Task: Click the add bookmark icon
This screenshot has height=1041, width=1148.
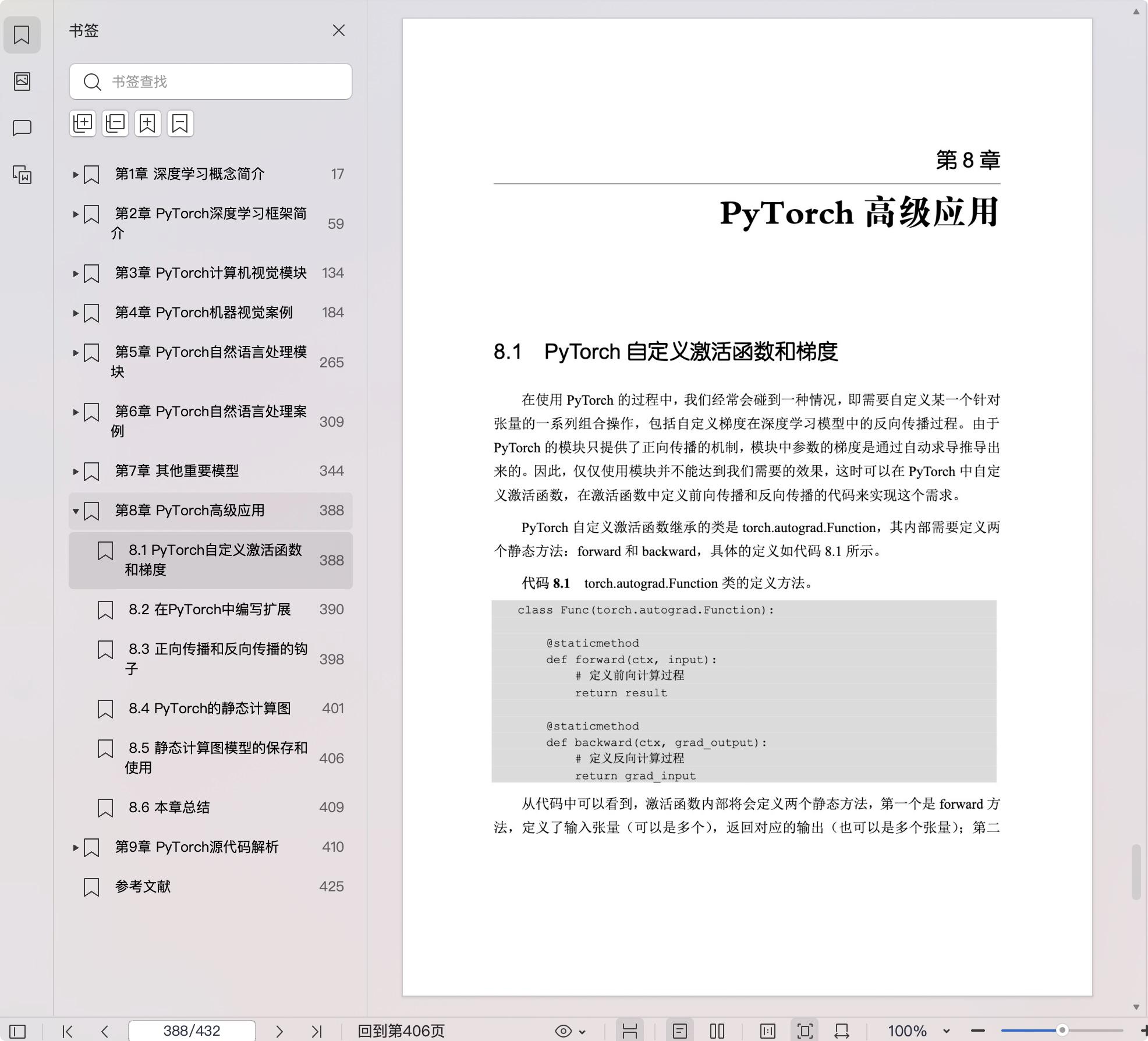Action: (148, 123)
